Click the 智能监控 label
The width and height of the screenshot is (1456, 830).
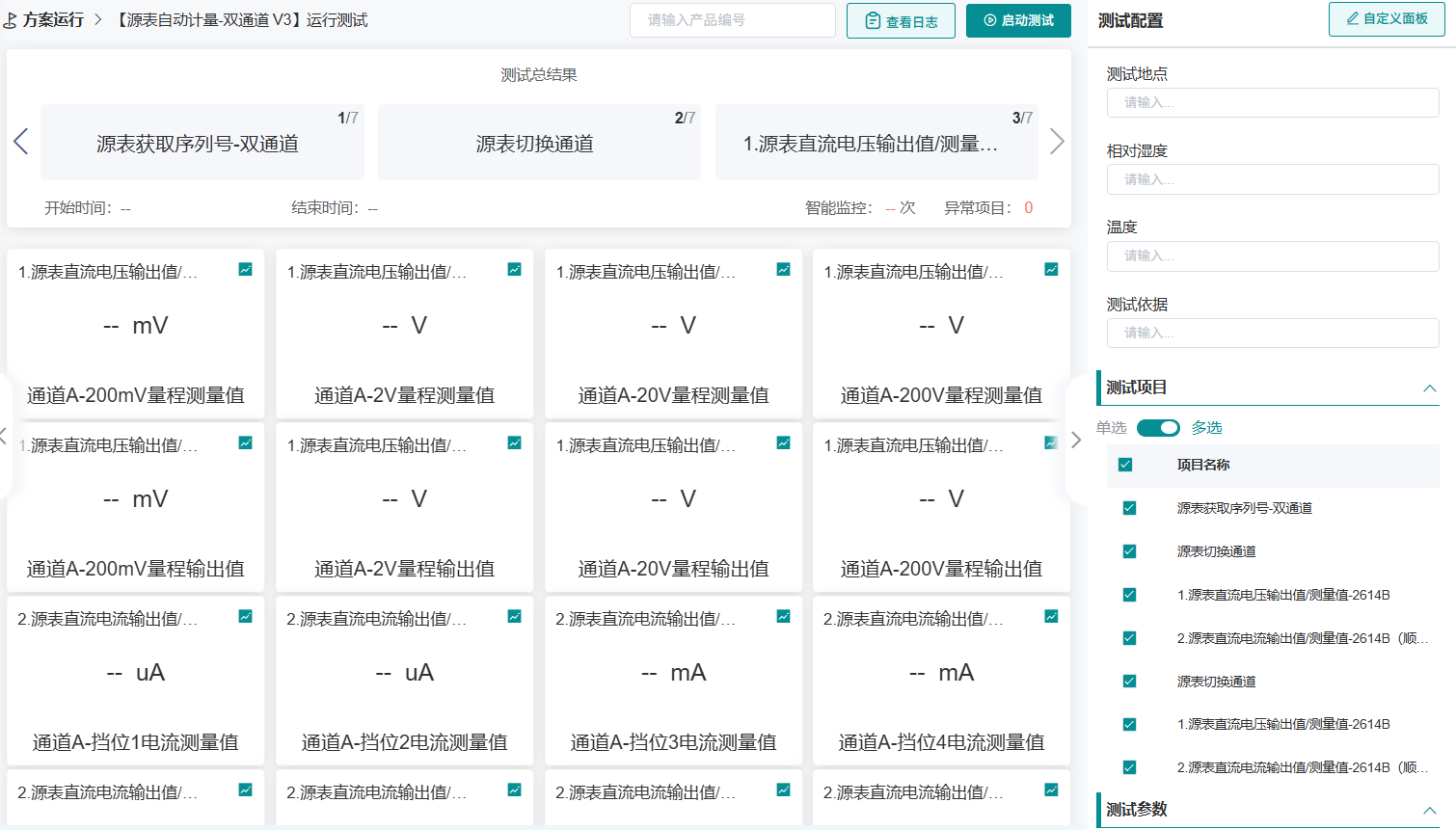tap(839, 208)
